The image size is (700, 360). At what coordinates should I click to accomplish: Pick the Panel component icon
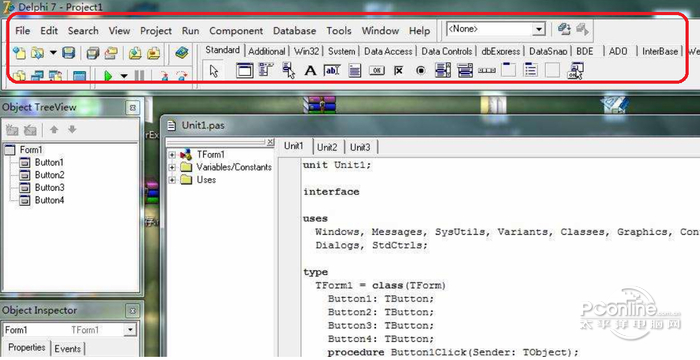pos(552,70)
